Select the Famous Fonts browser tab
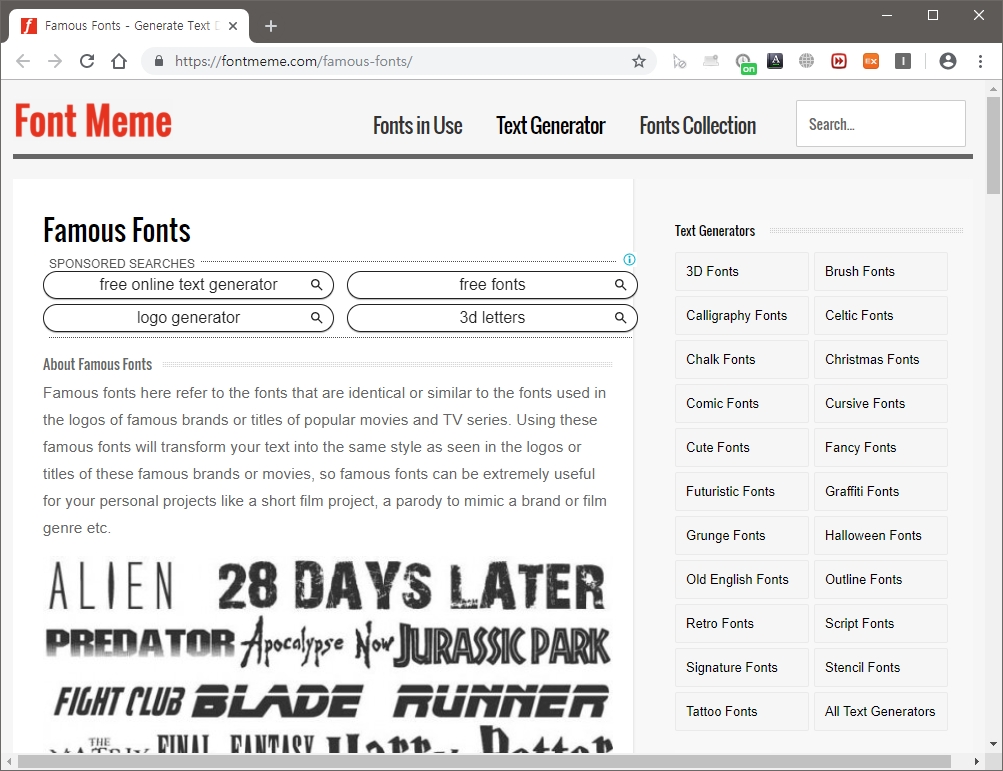Screen dimensions: 1003x771 click(x=128, y=26)
